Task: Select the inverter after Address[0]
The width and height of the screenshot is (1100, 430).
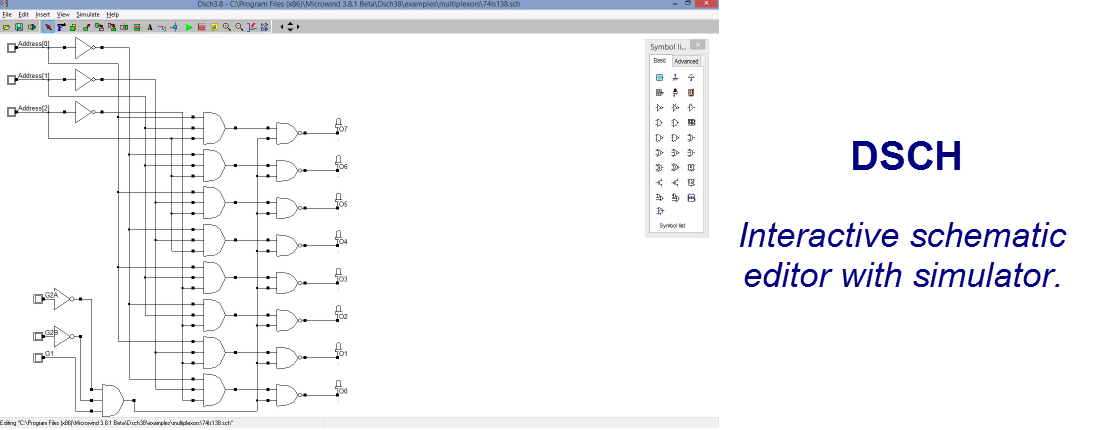Action: [x=84, y=48]
